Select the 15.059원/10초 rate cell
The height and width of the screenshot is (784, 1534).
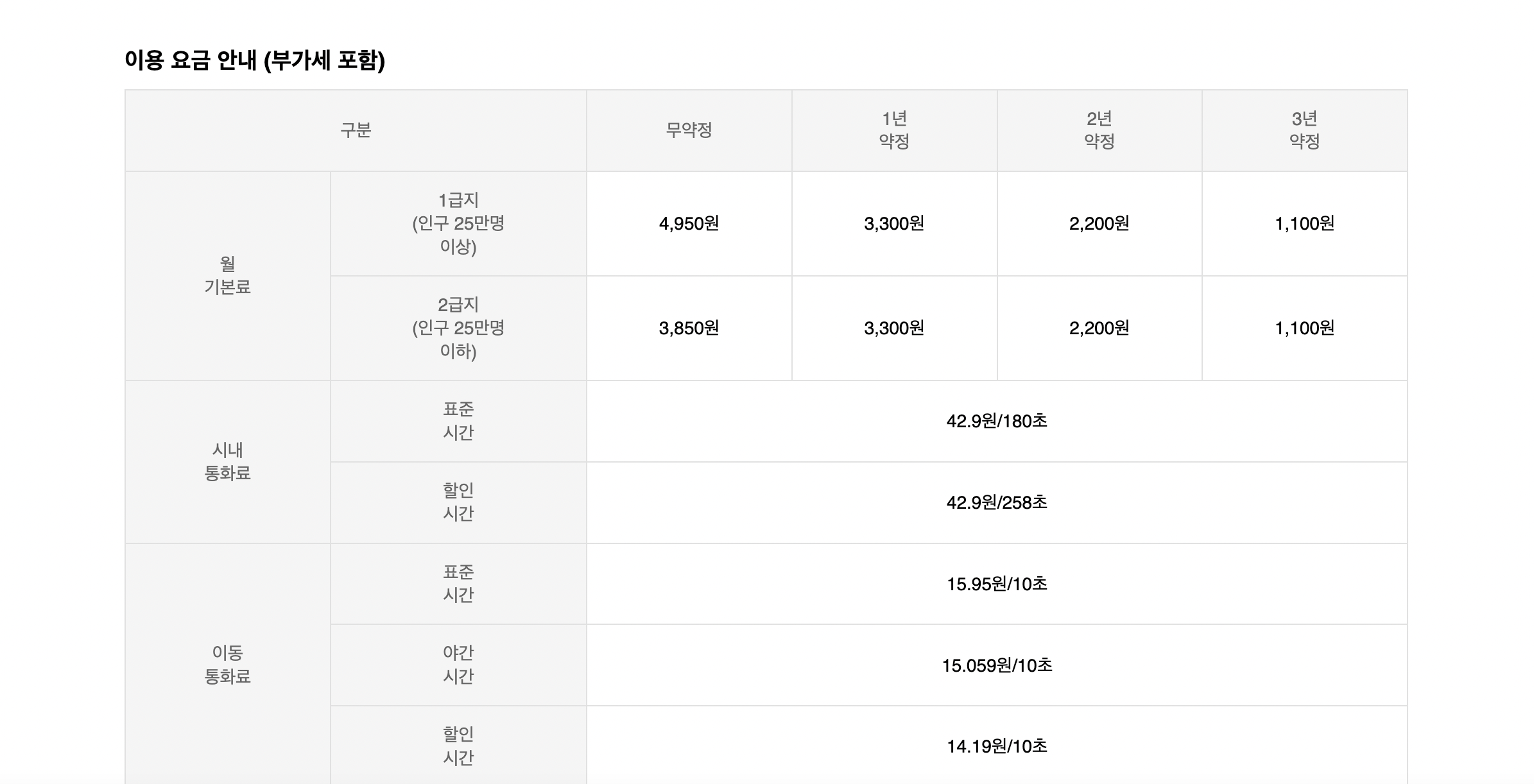point(997,665)
